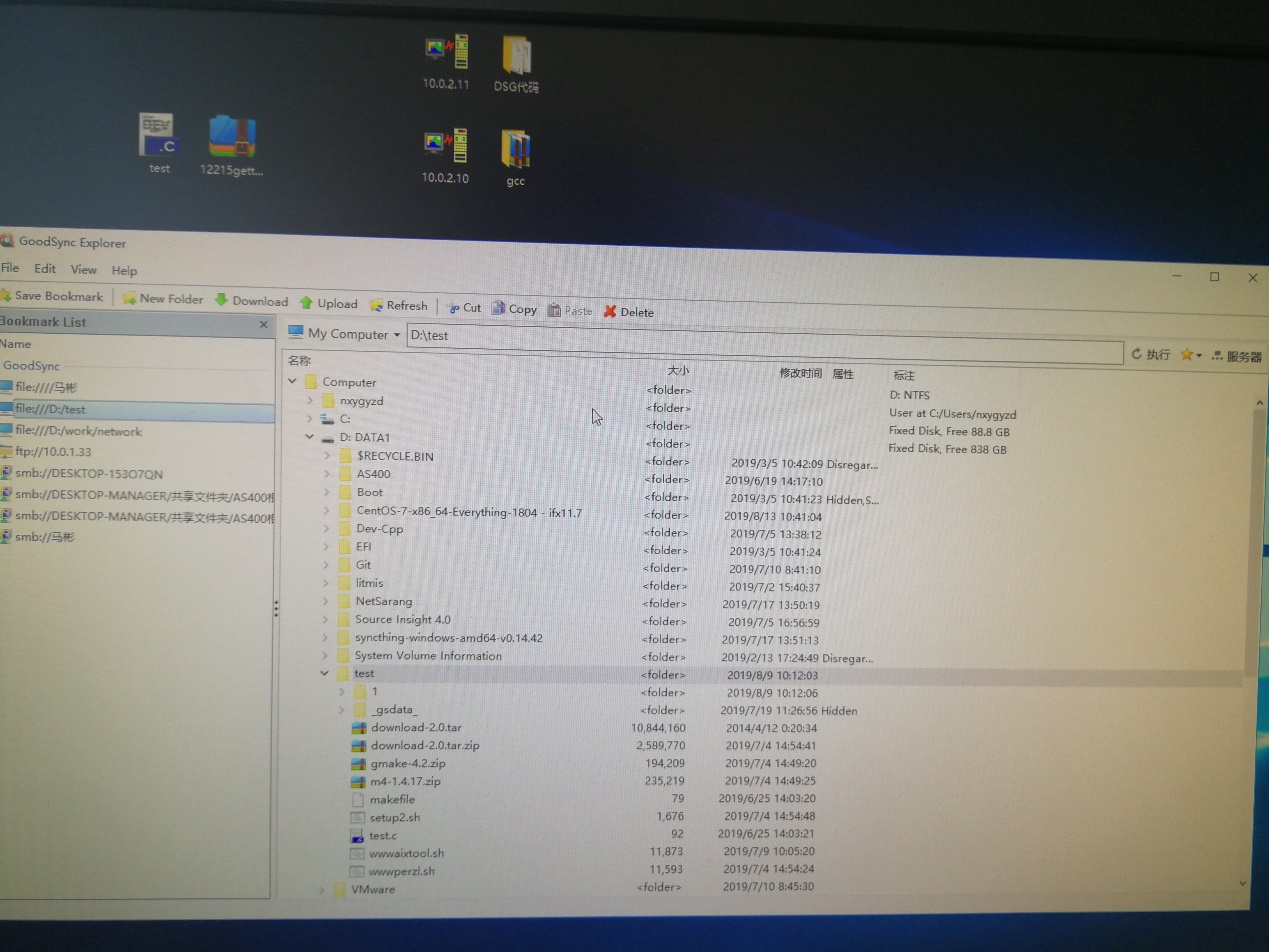Image resolution: width=1269 pixels, height=952 pixels.
Task: Click the D:\test path field
Action: [764, 346]
